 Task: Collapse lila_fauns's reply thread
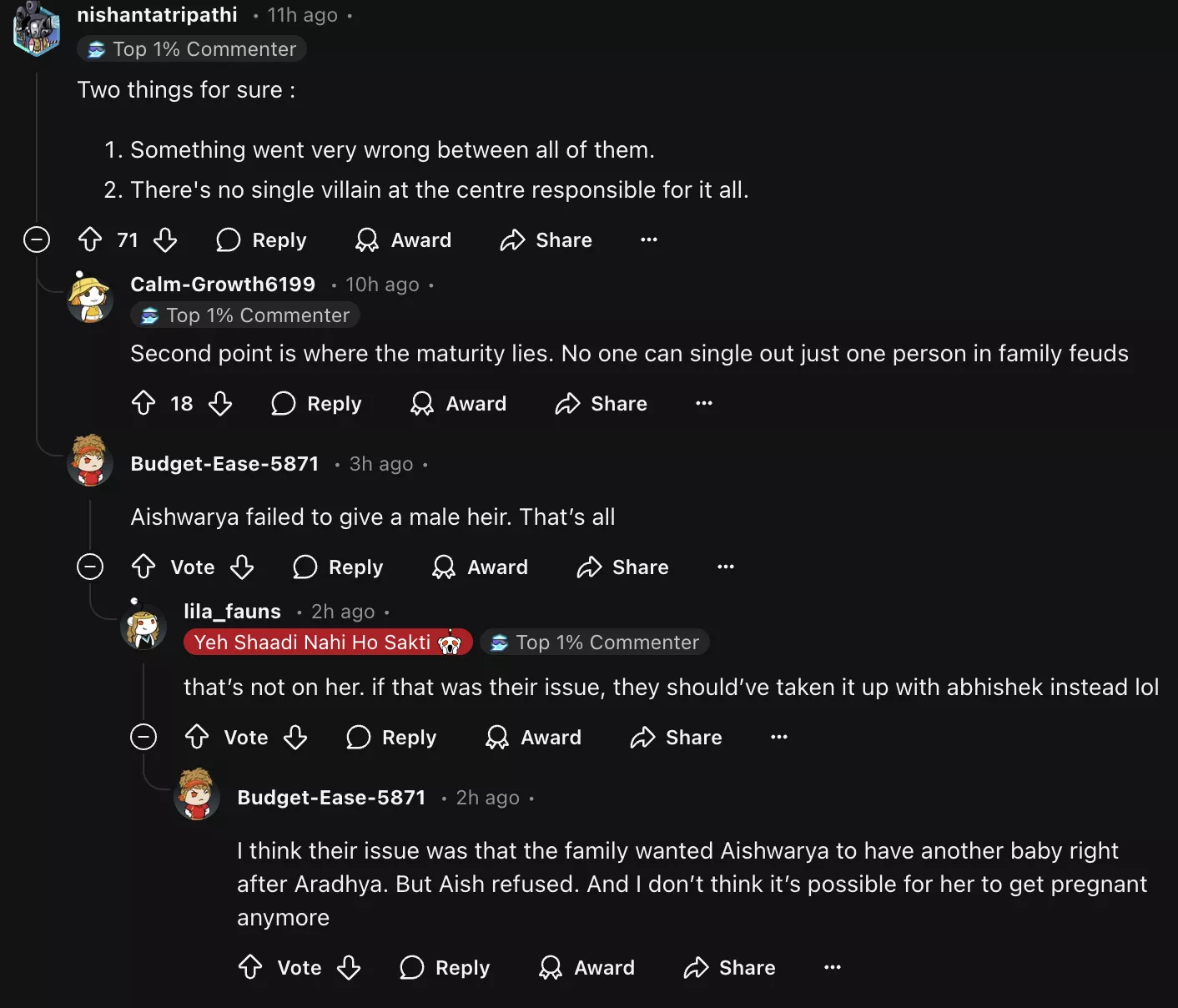pyautogui.click(x=143, y=738)
